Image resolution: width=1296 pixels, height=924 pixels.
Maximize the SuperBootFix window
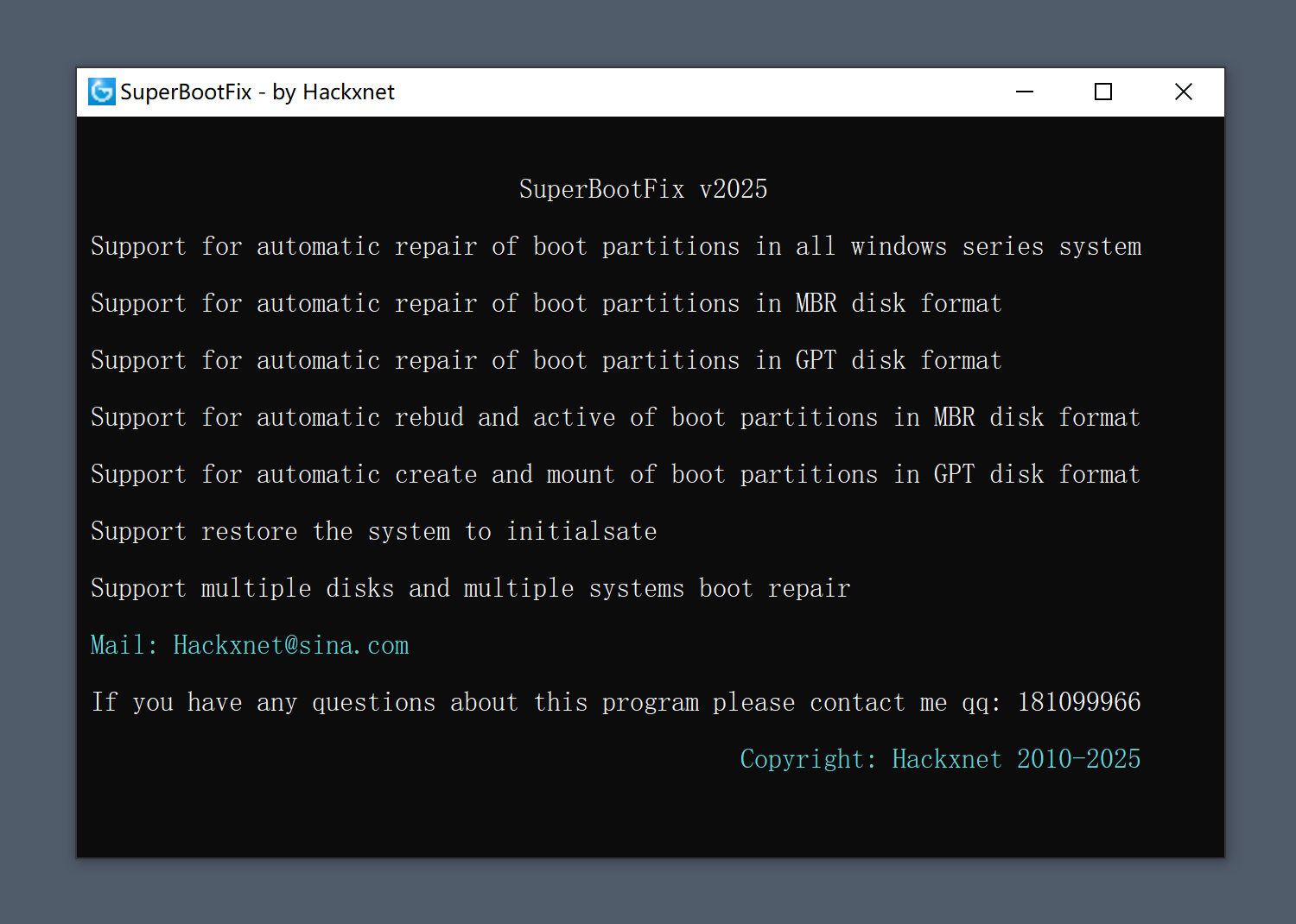[x=1102, y=92]
